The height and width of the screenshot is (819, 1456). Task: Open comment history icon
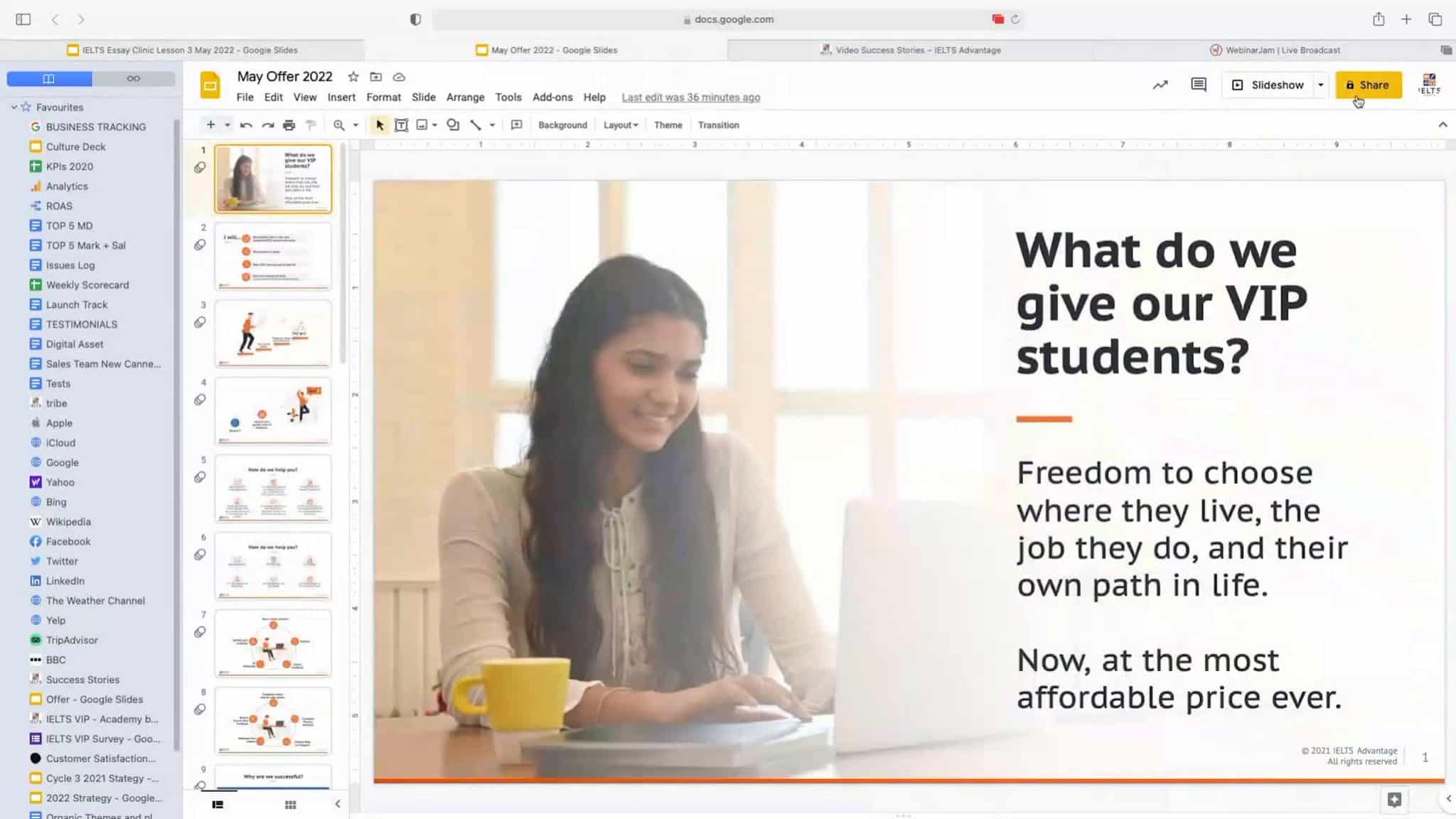(x=1199, y=85)
